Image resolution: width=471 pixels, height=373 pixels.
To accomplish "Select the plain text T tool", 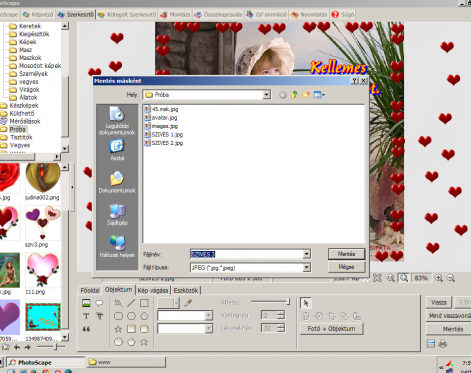I will pos(86,316).
